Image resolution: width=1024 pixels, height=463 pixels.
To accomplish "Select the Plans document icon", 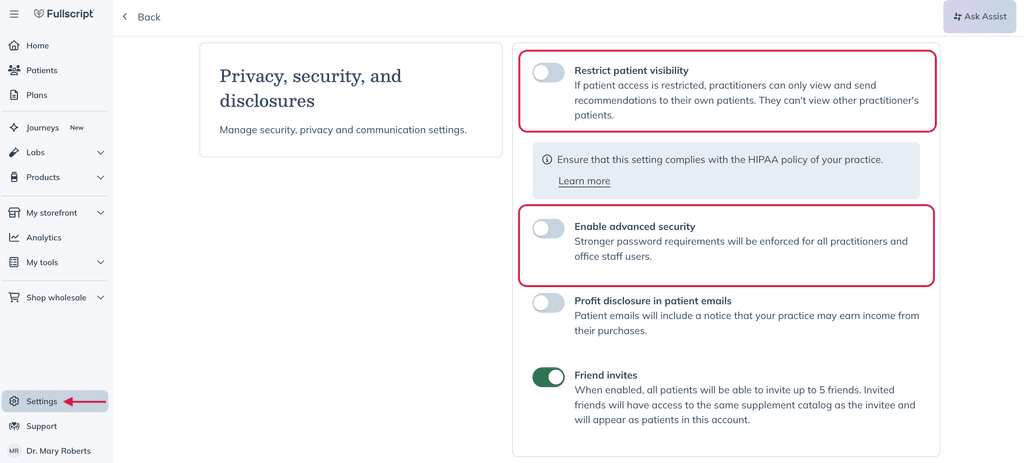I will pos(14,95).
